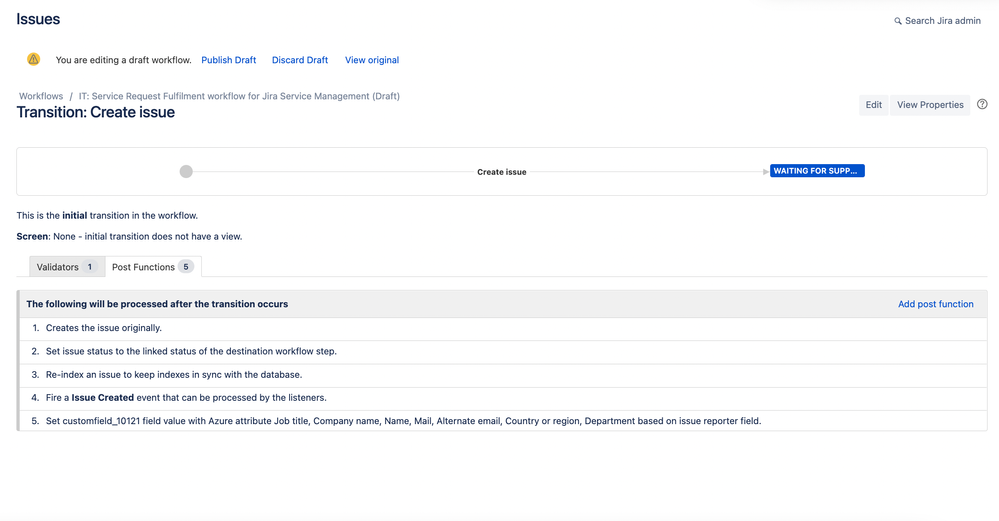Viewport: 999px width, 521px height.
Task: Switch to the Validators tab
Action: [67, 267]
